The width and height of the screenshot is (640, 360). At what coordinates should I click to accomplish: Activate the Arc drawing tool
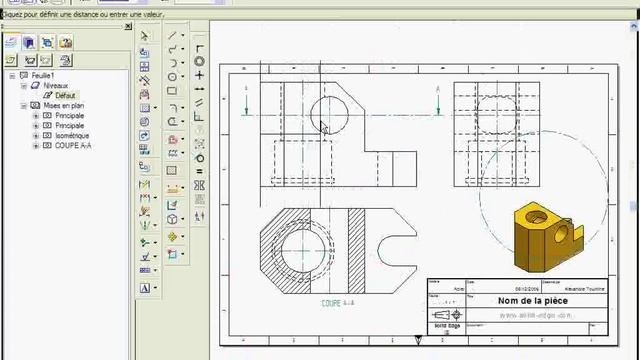[172, 63]
